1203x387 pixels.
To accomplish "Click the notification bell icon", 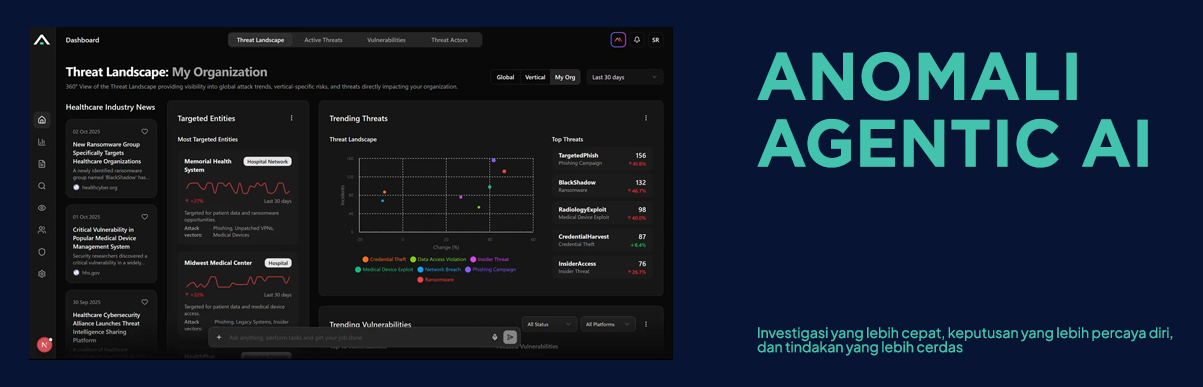I will 637,40.
